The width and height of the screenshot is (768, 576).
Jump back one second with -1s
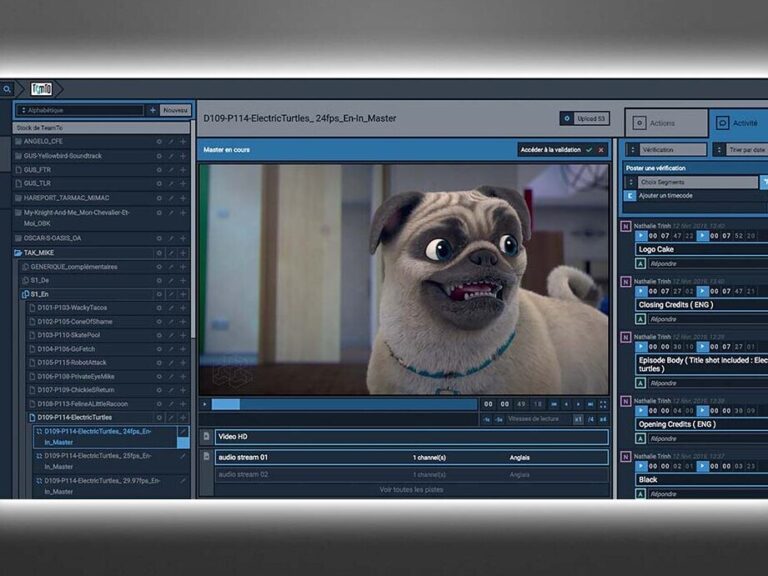[486, 420]
